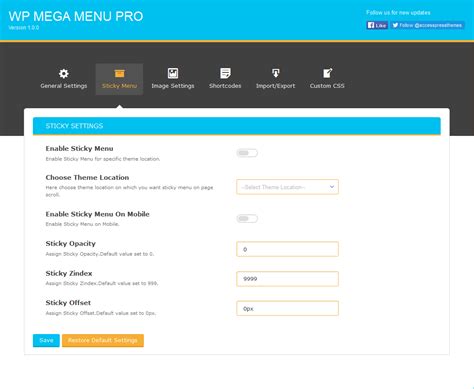
Task: Open the Import/Export tab label
Action: point(275,86)
